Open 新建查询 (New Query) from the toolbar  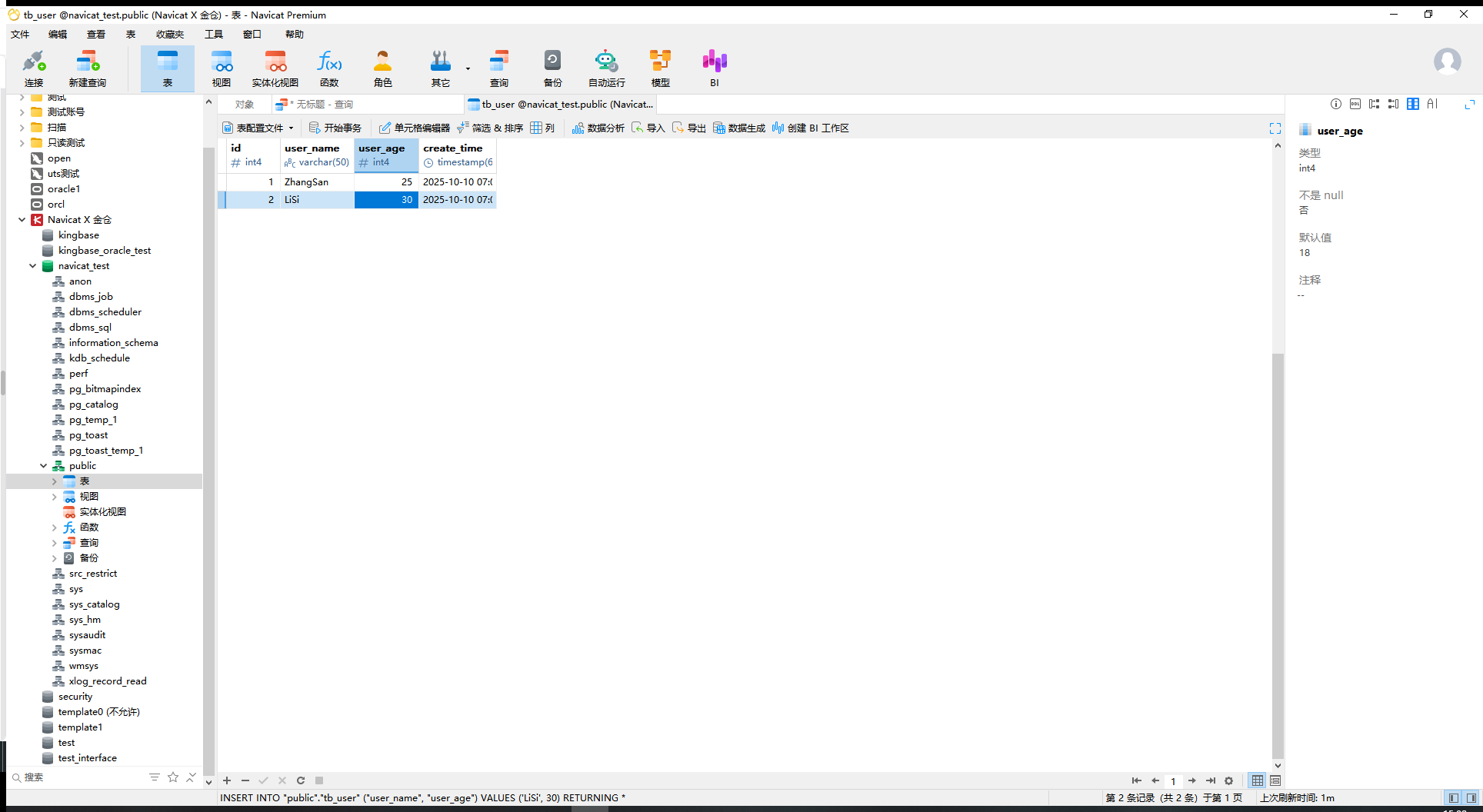88,68
